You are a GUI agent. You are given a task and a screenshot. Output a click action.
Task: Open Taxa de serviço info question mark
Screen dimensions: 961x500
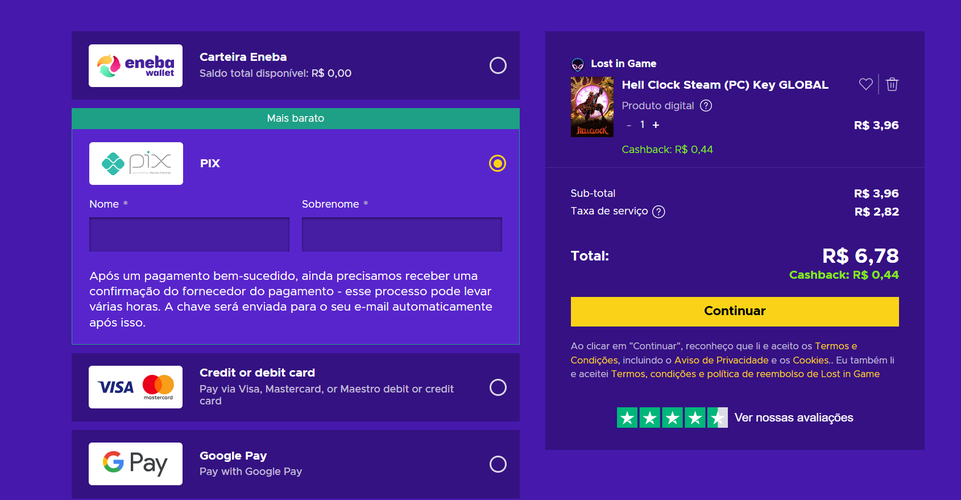pyautogui.click(x=658, y=211)
